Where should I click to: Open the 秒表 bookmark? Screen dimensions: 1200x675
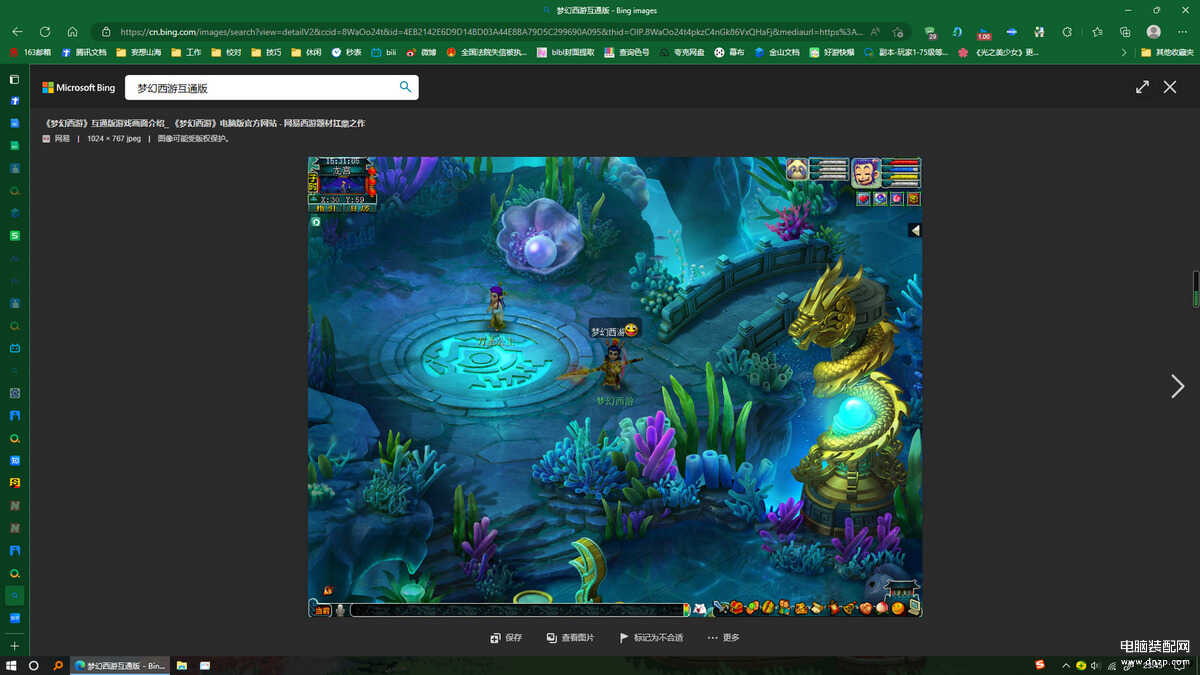click(346, 52)
